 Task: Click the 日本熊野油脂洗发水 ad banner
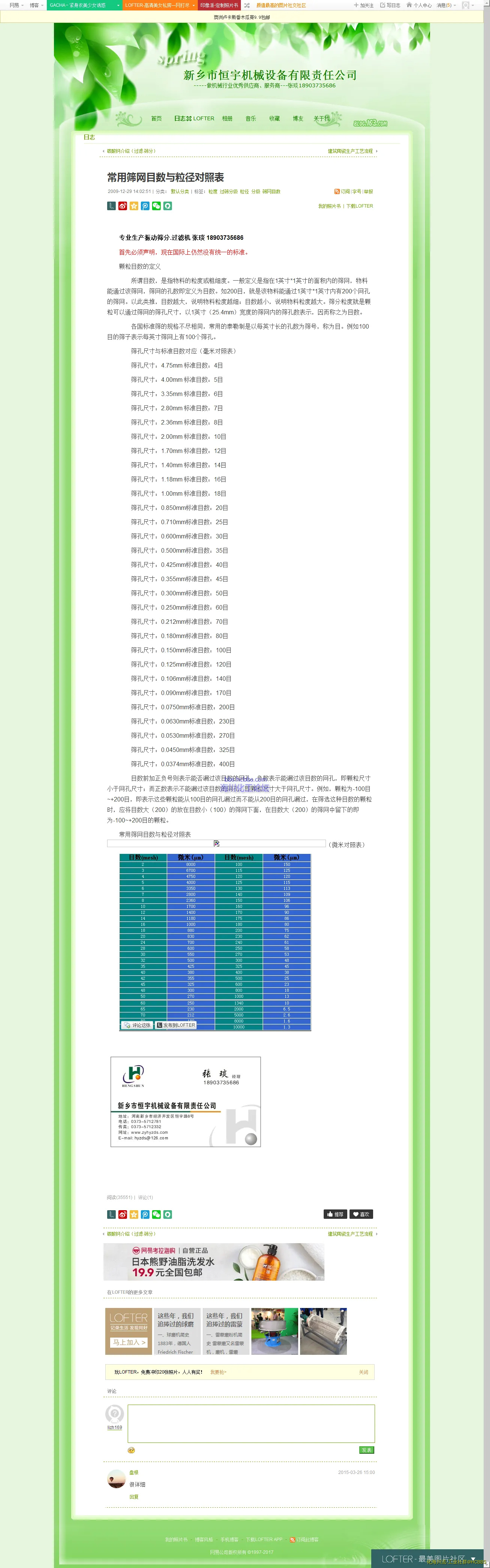coord(214,1262)
